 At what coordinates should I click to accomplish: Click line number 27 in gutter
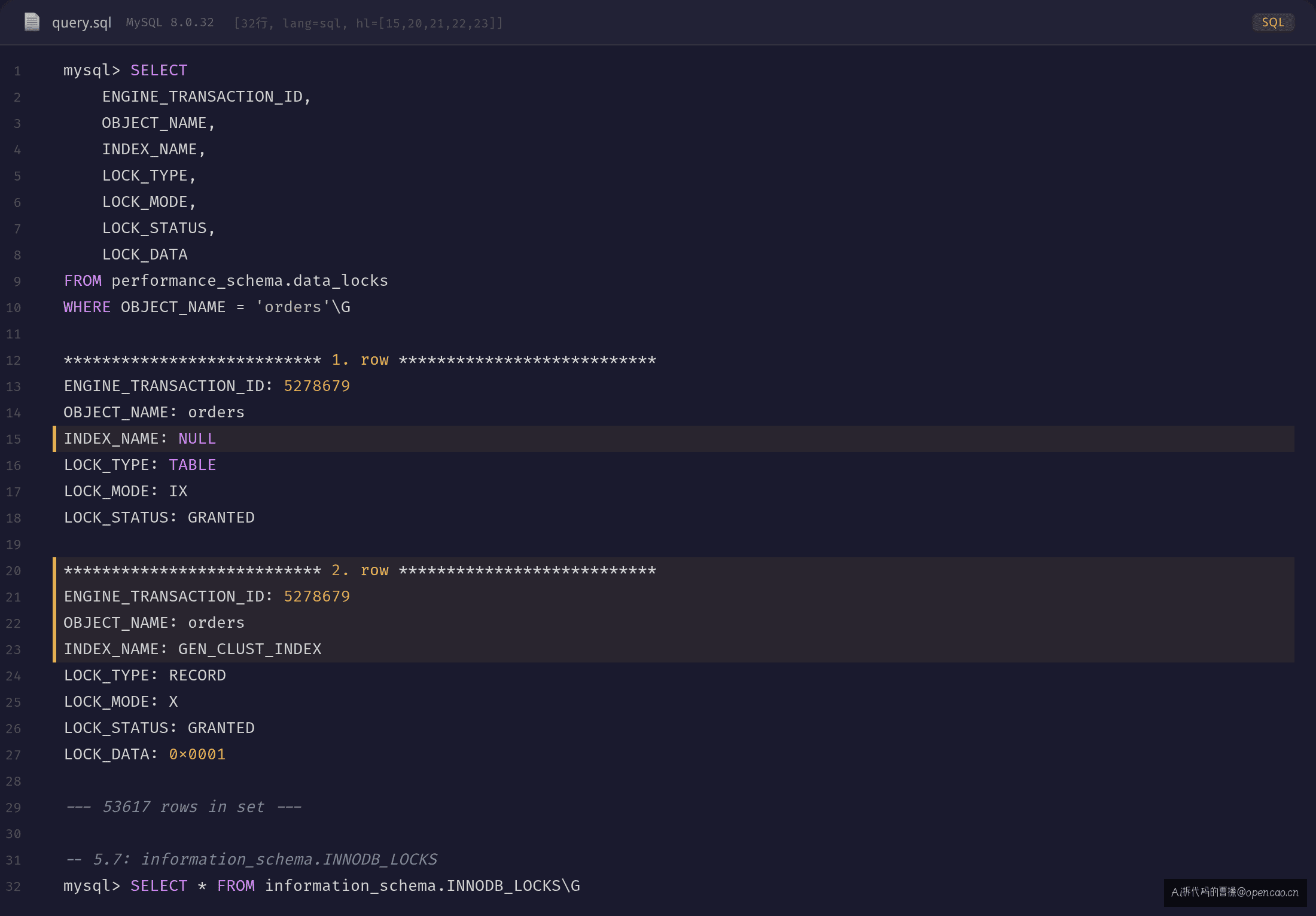coord(14,755)
